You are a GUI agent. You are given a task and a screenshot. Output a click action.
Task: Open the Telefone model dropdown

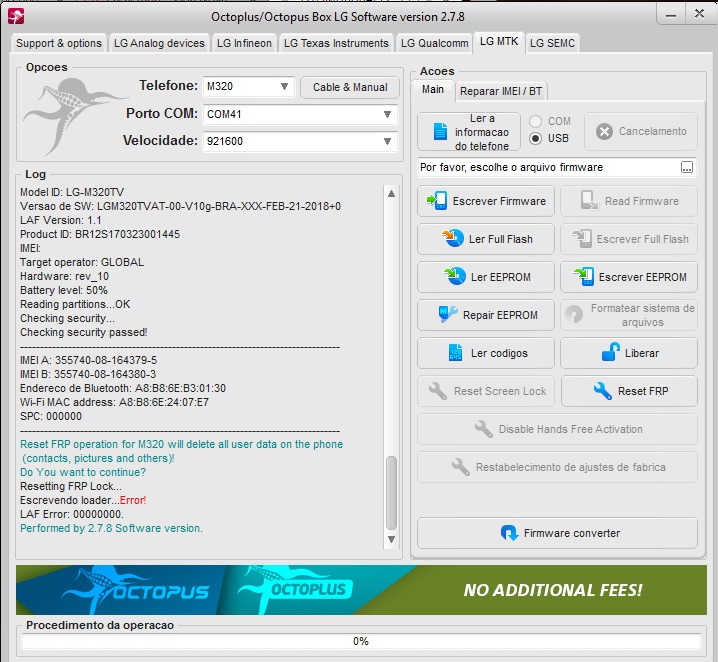pos(285,87)
